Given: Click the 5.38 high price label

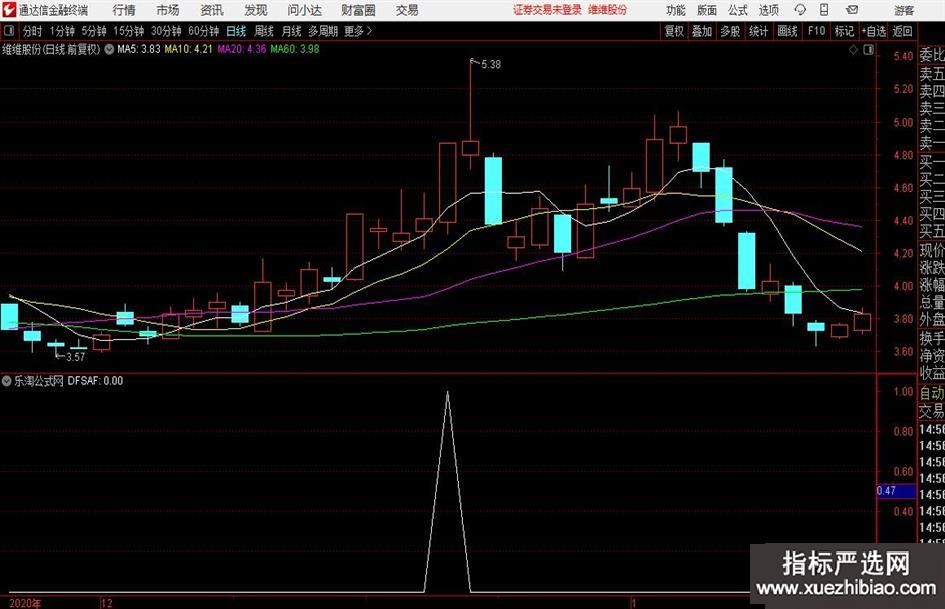Looking at the screenshot, I should pos(491,65).
